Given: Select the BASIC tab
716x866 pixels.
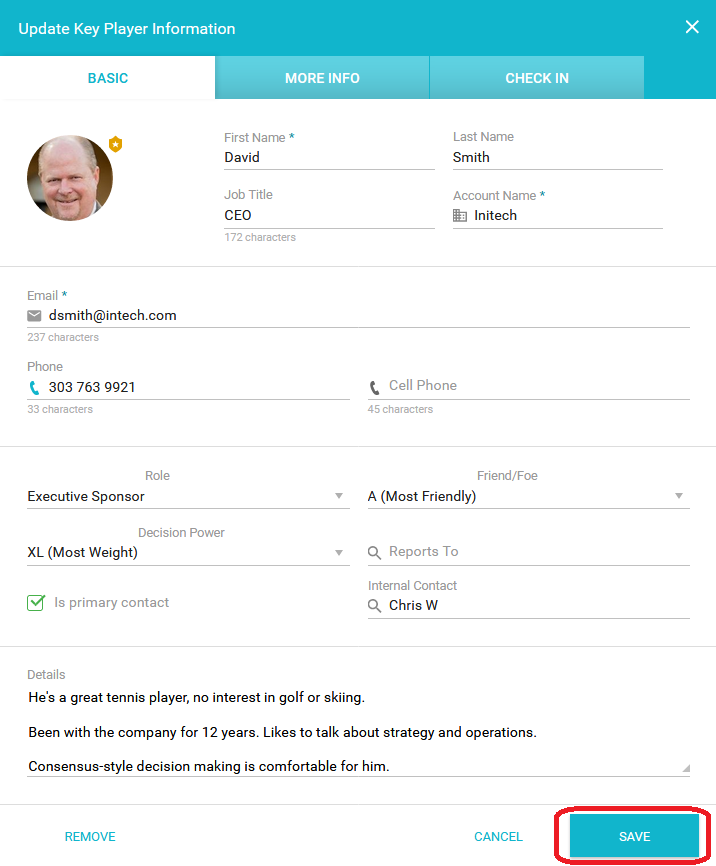Looking at the screenshot, I should pos(108,78).
